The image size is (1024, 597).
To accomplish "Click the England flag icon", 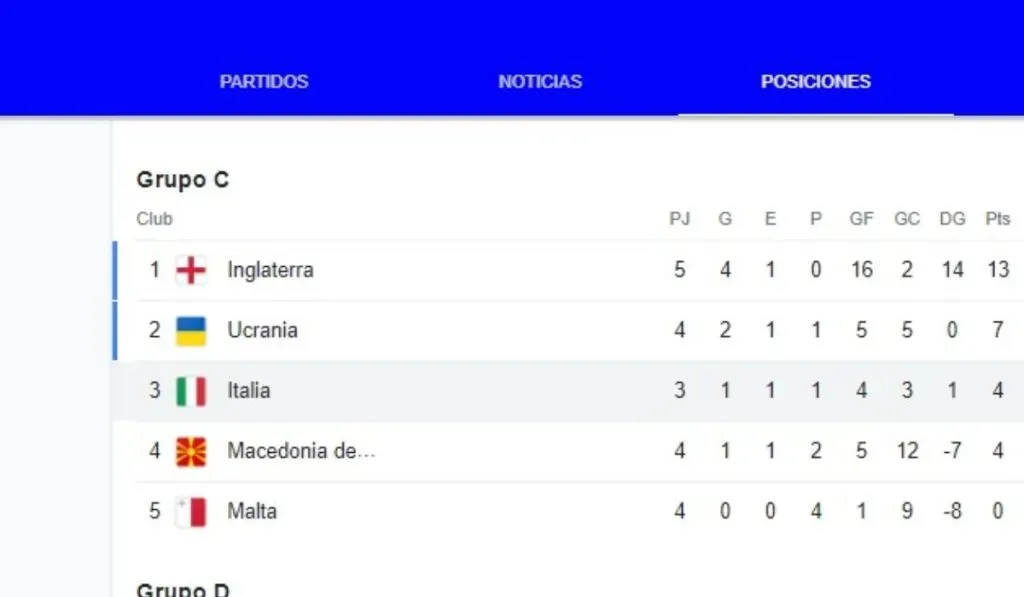I will (x=191, y=270).
